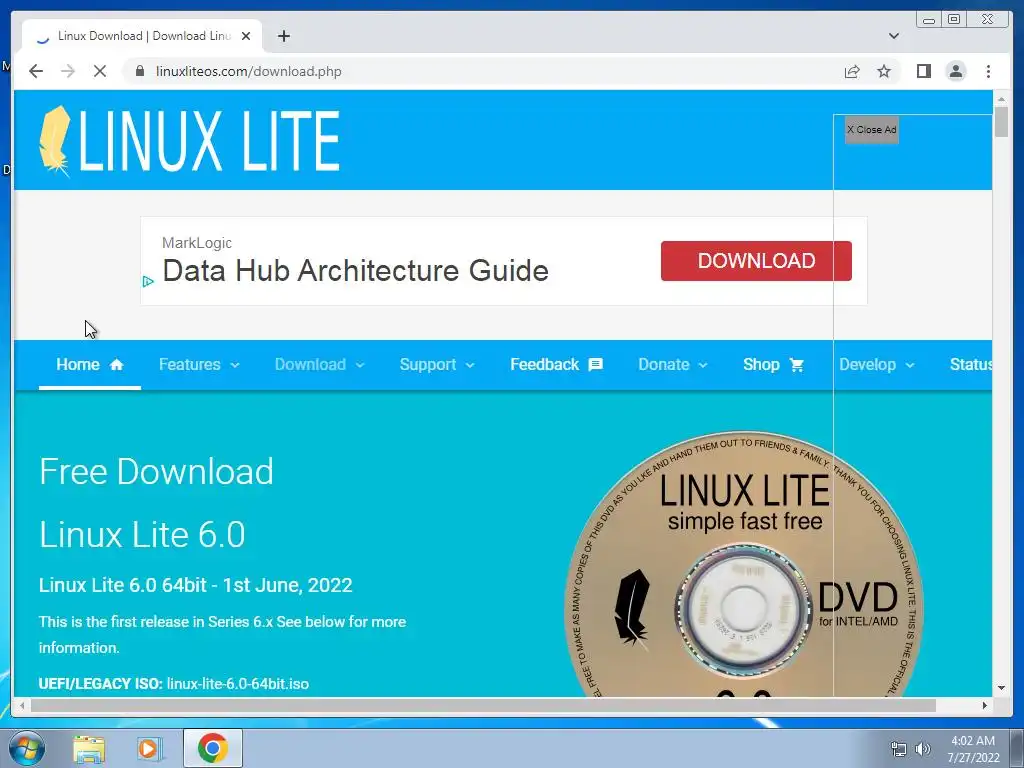Expand the Develop chevron
Image resolution: width=1024 pixels, height=768 pixels.
[910, 365]
